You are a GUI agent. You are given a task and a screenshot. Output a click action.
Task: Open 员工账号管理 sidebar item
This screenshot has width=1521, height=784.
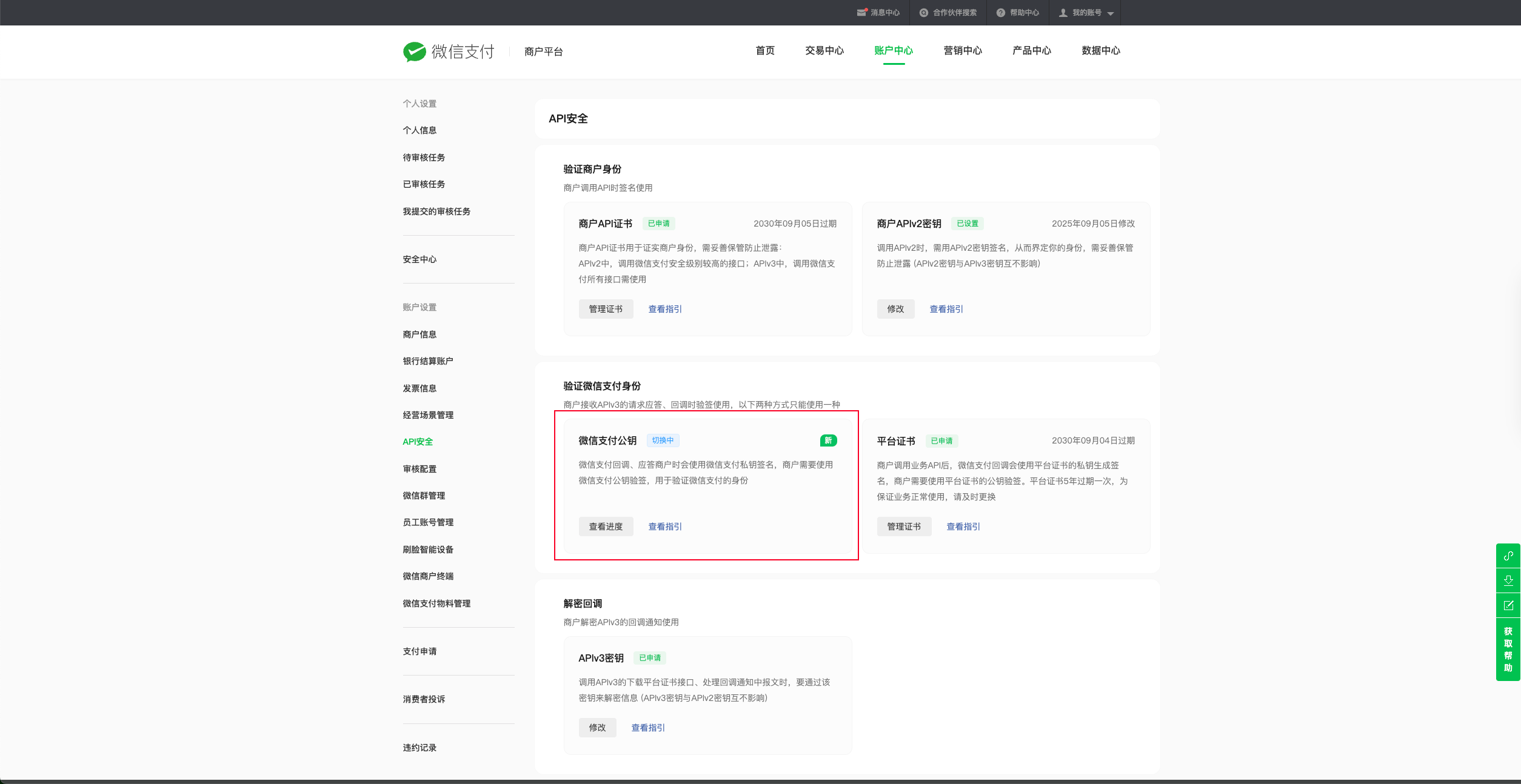[x=428, y=522]
